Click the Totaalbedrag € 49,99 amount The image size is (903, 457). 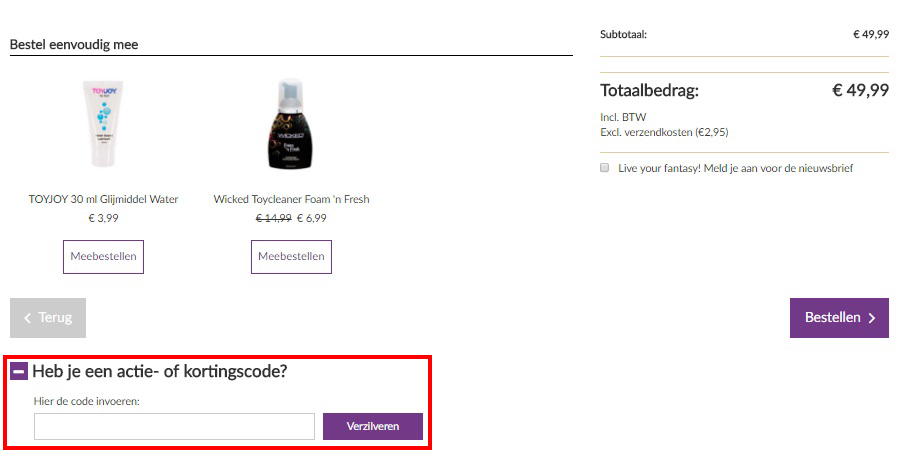[860, 91]
